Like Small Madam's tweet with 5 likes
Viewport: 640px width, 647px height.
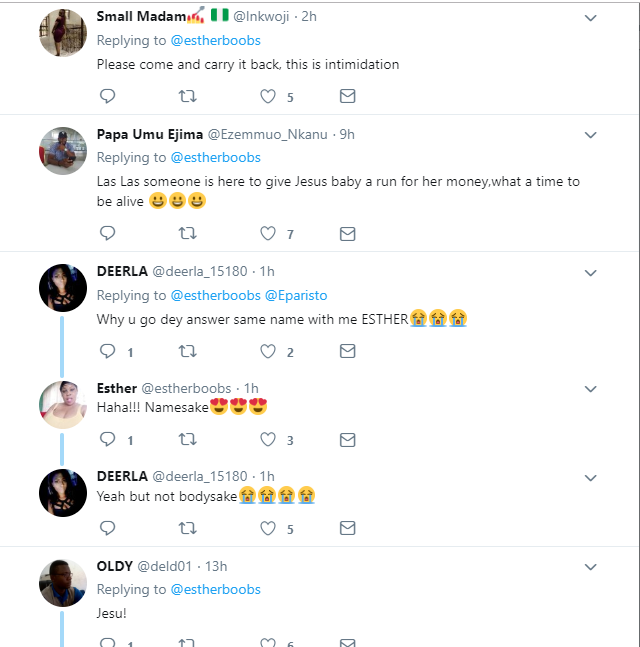[x=268, y=97]
